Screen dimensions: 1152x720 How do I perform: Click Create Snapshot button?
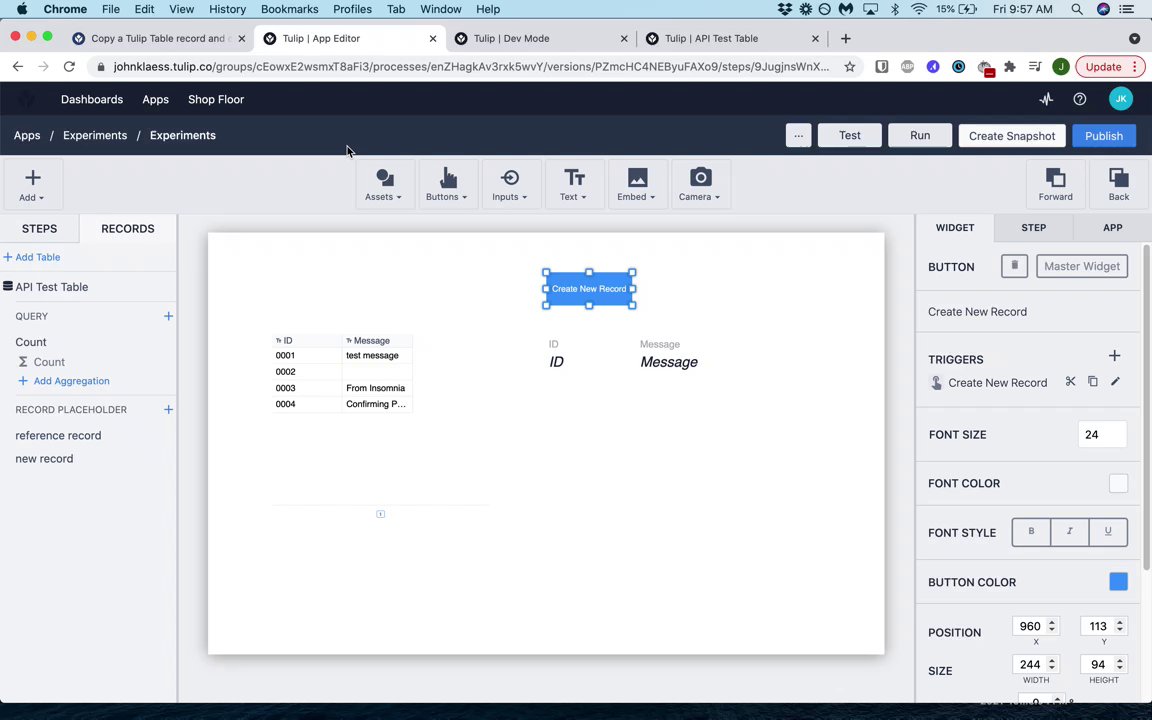point(1012,135)
